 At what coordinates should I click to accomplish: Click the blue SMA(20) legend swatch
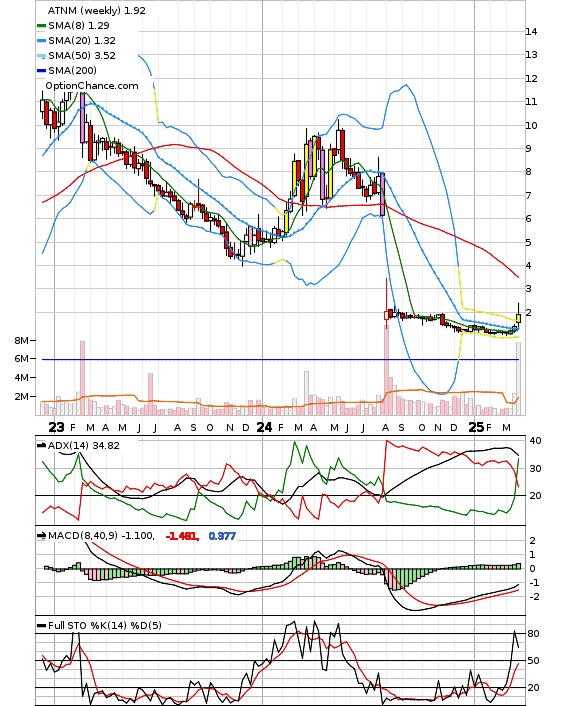coord(41,41)
